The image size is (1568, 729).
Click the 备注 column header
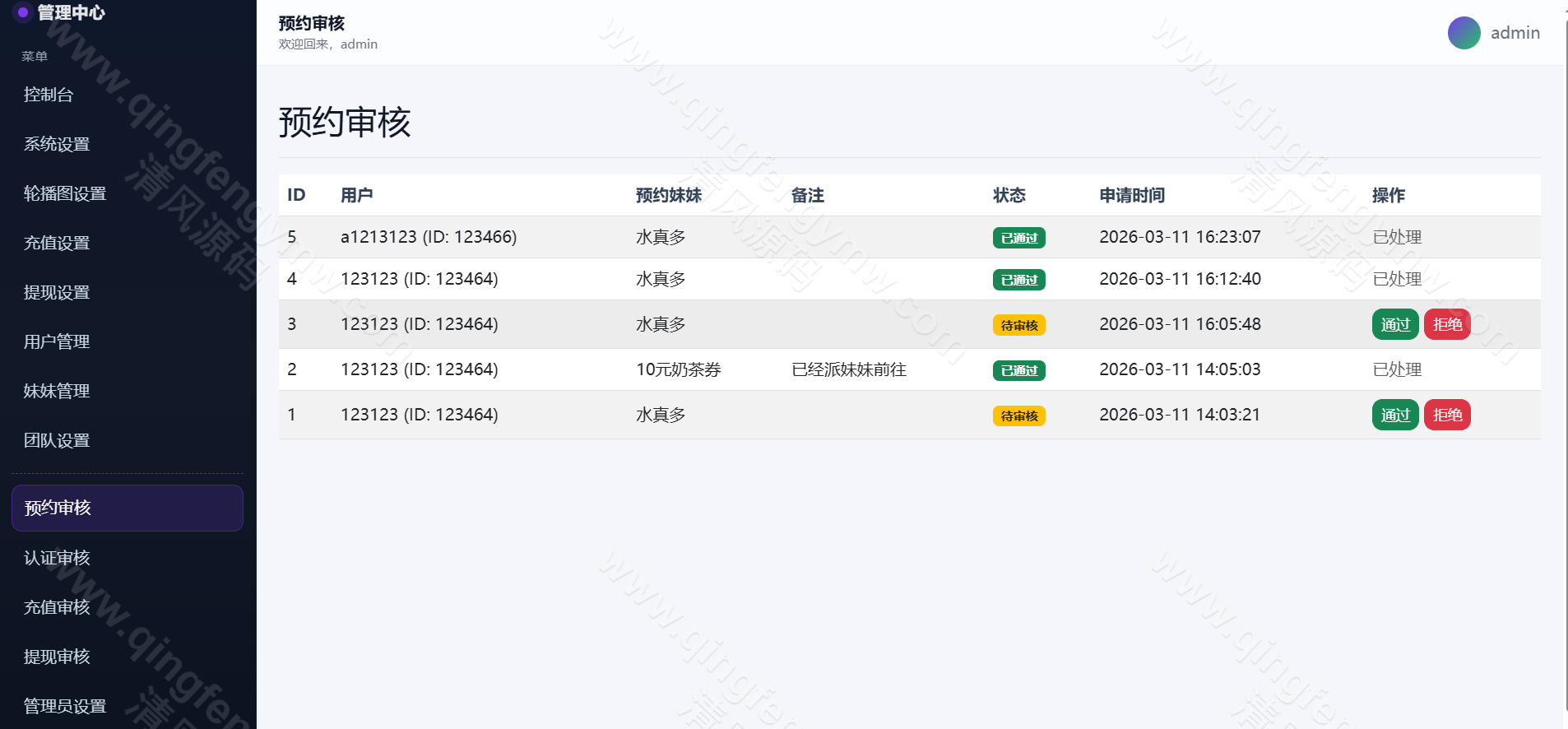(807, 195)
